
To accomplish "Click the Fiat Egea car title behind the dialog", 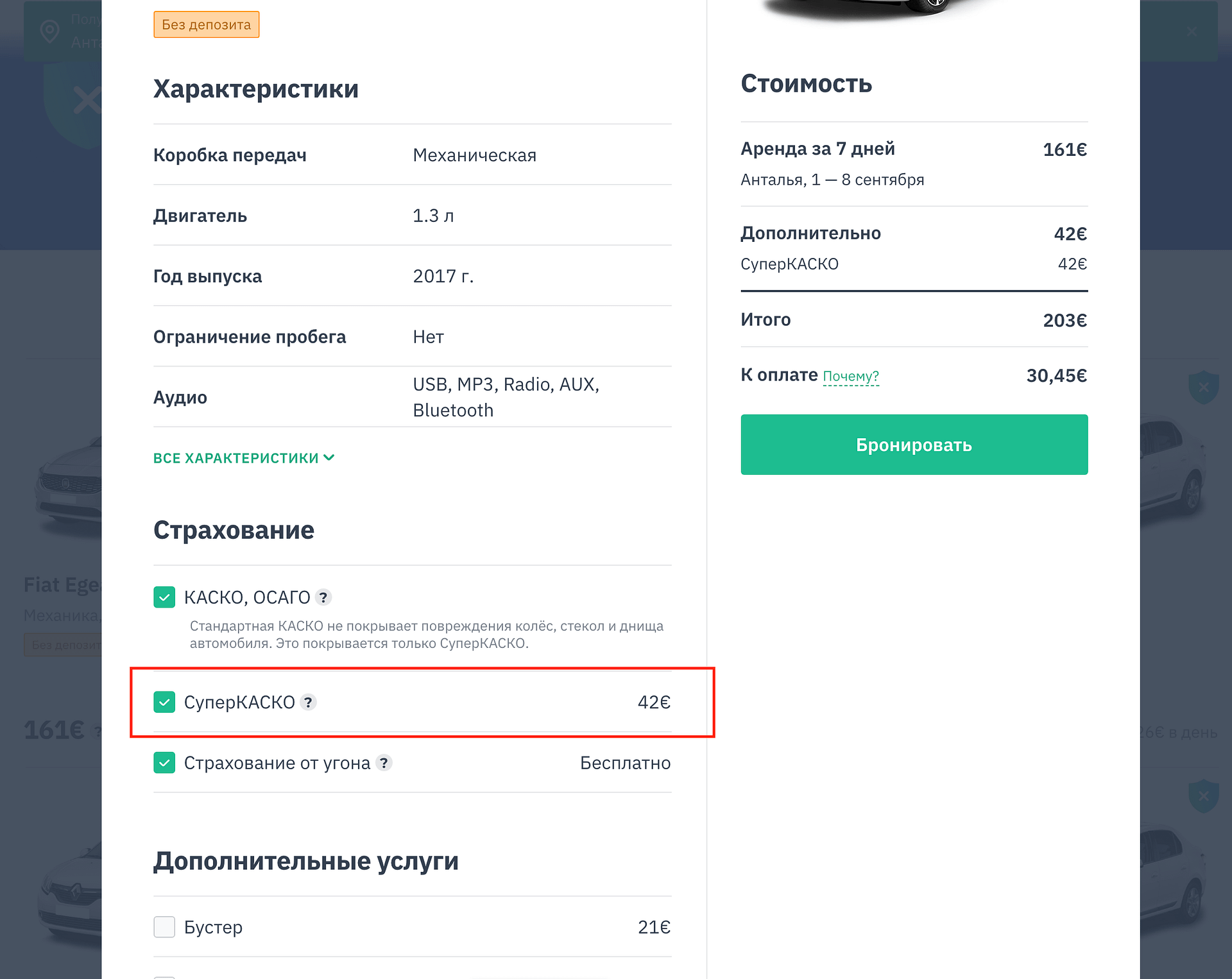I will [x=62, y=585].
